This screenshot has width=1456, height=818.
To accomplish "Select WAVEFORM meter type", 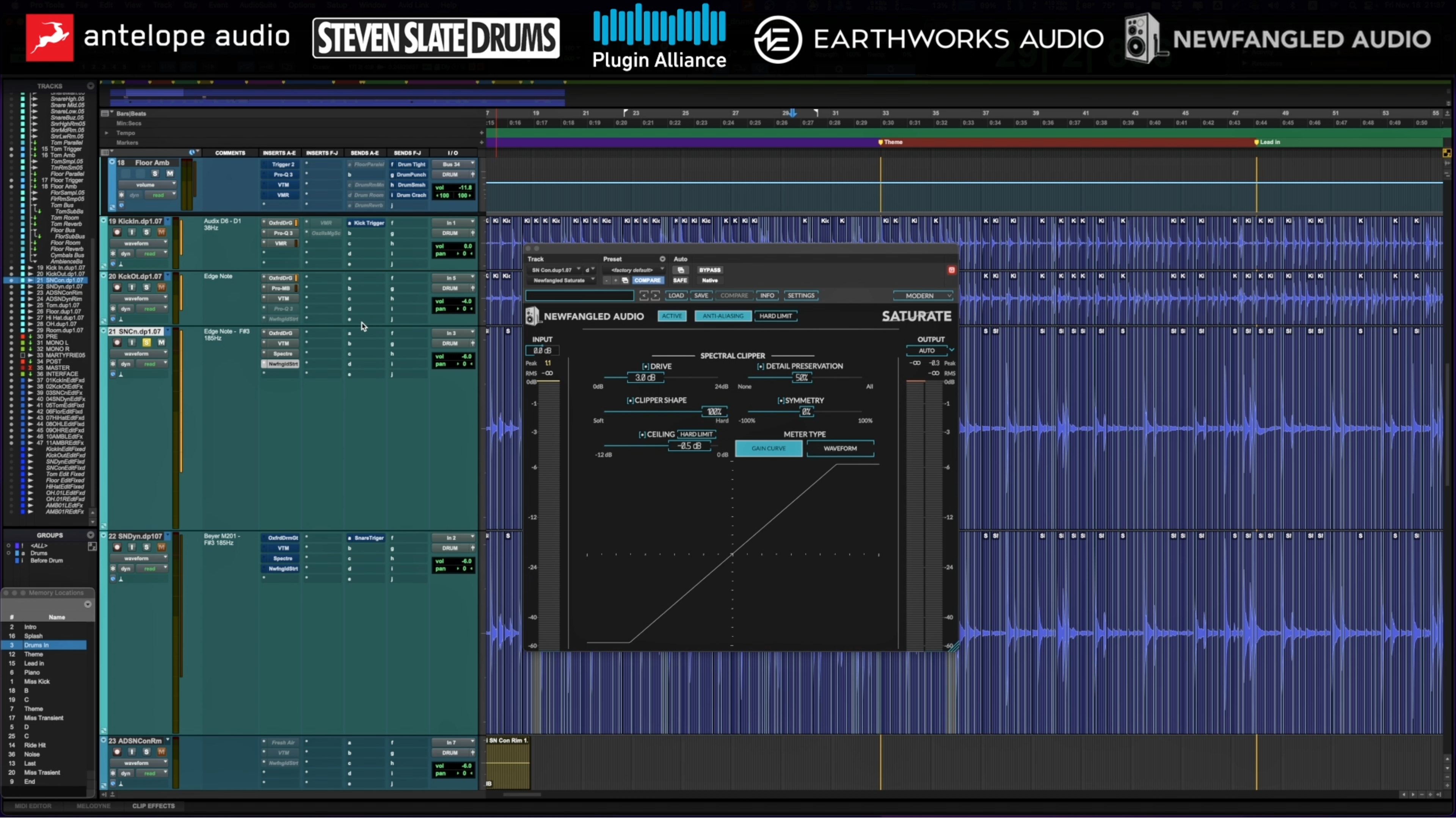I will point(840,448).
